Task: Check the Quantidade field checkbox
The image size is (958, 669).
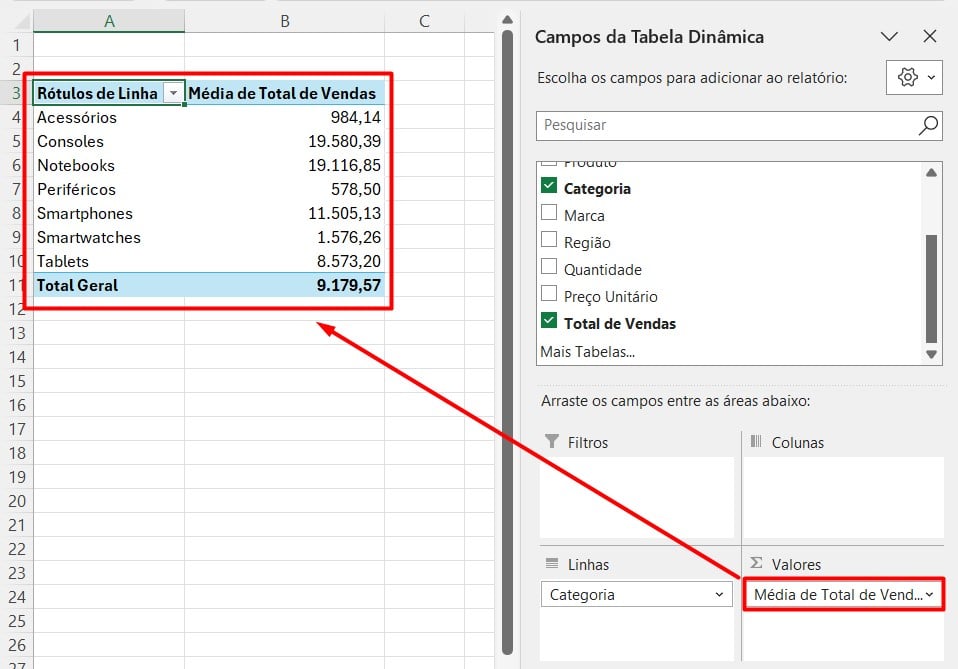Action: 549,266
